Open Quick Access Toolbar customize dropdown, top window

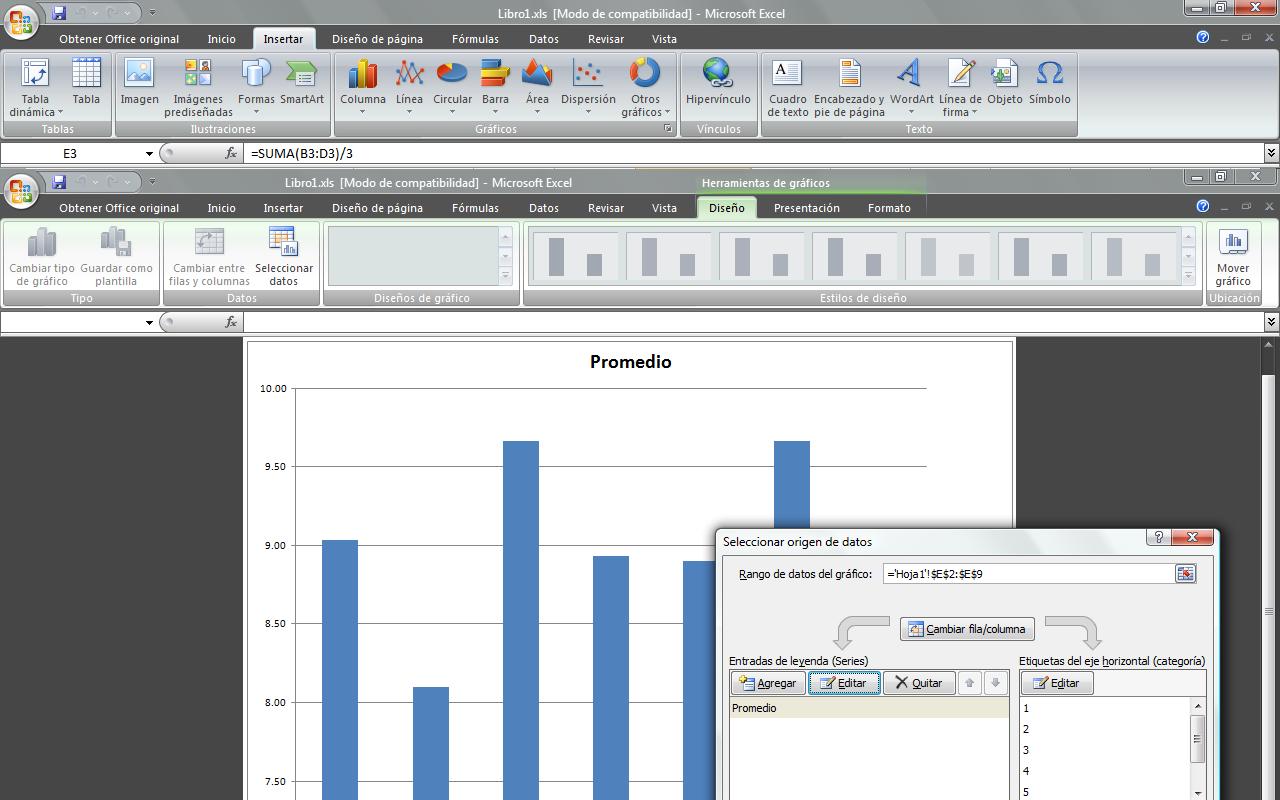[152, 13]
